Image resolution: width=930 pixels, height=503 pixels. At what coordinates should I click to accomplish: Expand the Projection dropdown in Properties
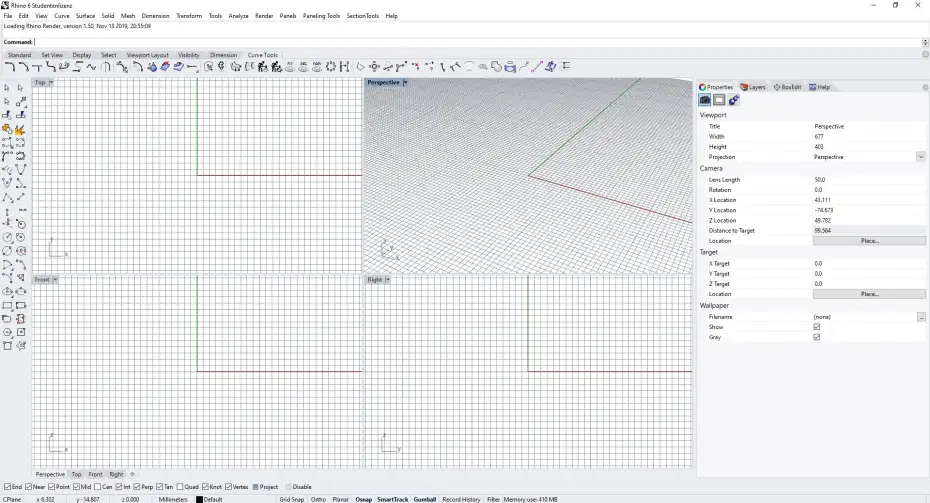click(921, 157)
